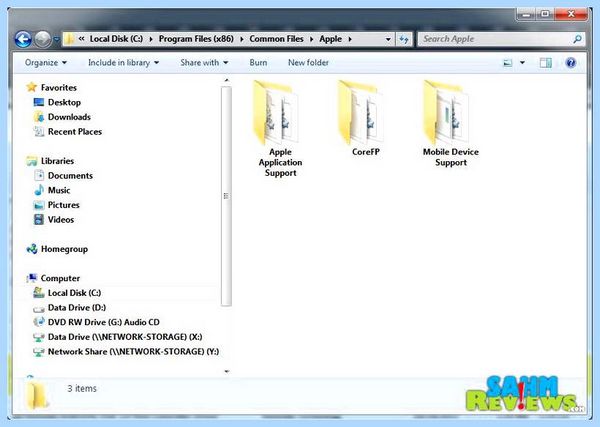600x427 pixels.
Task: Select Music library
Action: 59,190
